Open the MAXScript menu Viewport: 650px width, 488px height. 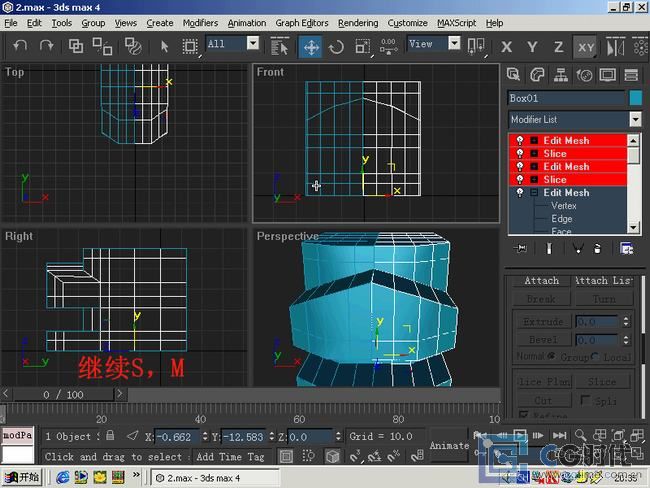click(456, 23)
